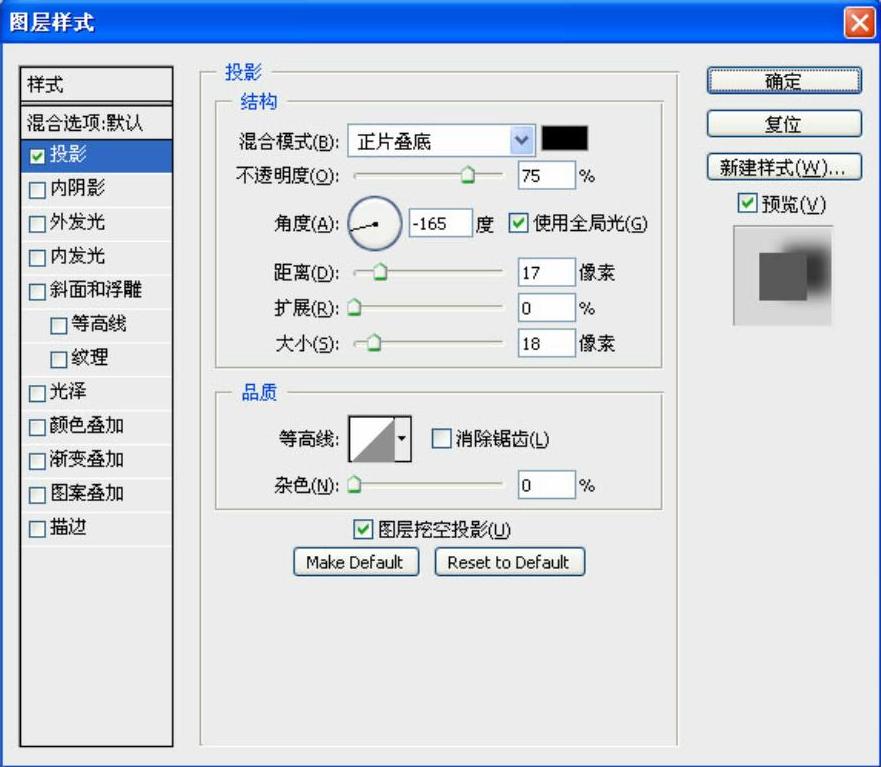
Task: Click the Make Default button
Action: pos(356,562)
